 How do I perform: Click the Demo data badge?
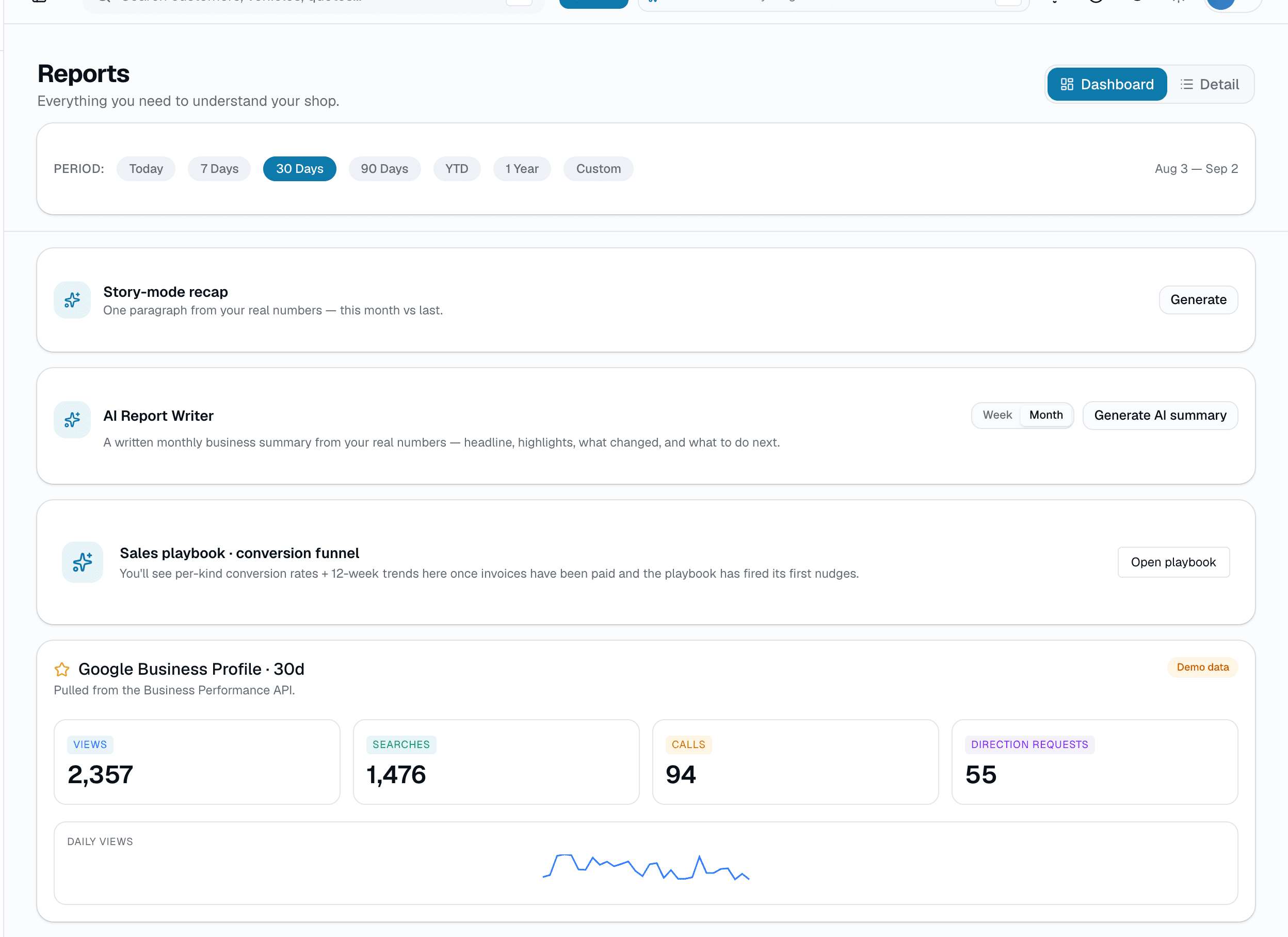pos(1203,668)
